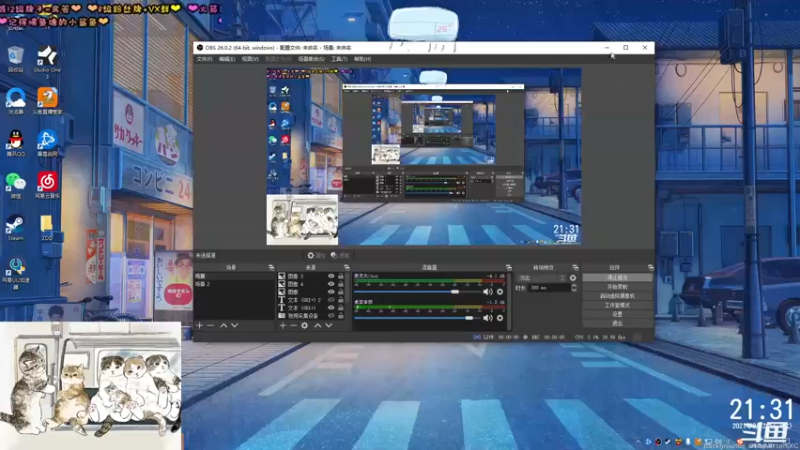Select source 文本 (GDI+) 2 in Sources list
This screenshot has width=800, height=450.
pyautogui.click(x=301, y=300)
